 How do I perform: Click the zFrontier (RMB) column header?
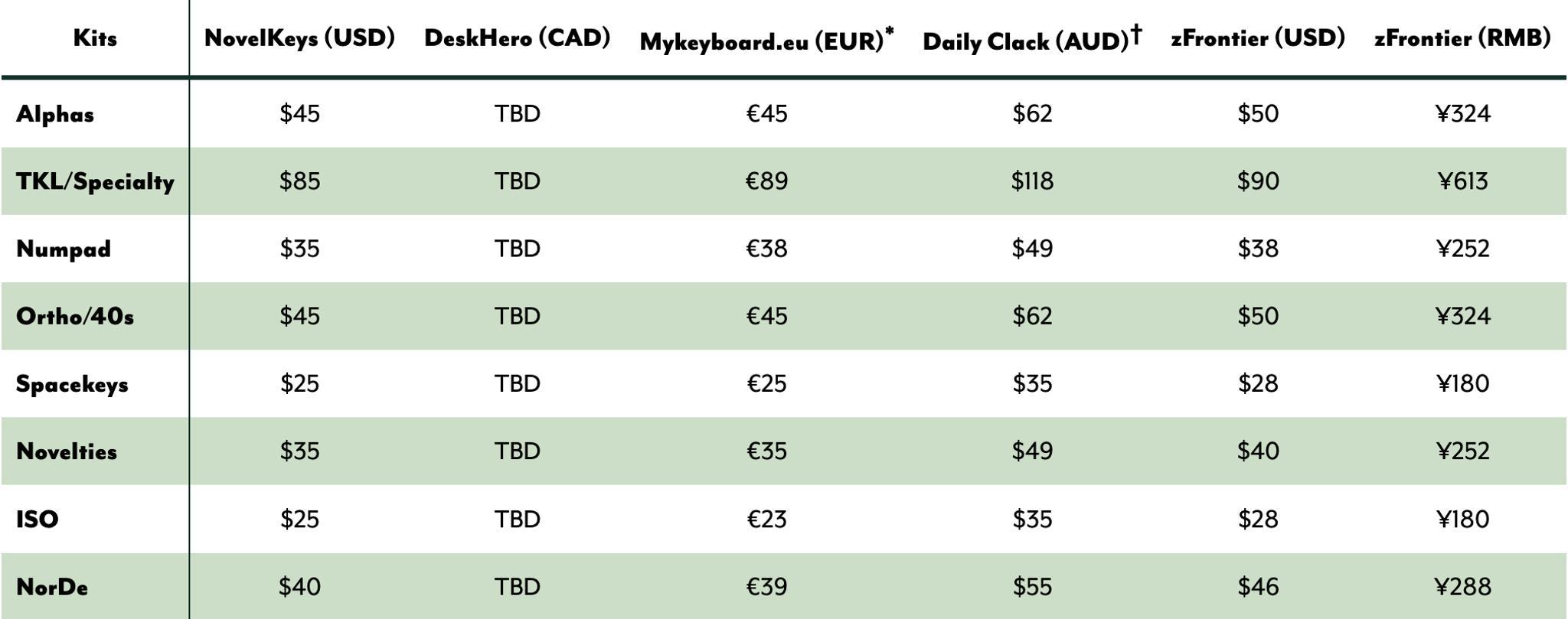tap(1462, 38)
